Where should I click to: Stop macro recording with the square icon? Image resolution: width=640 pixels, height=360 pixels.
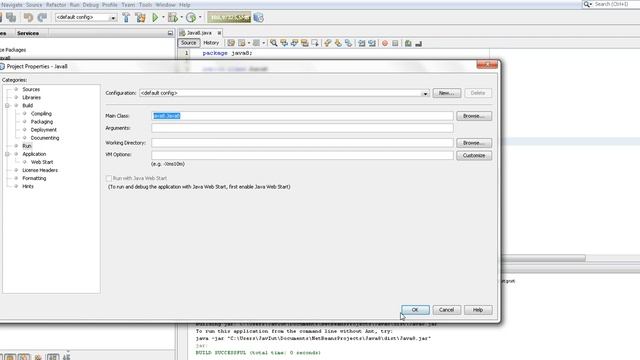395,43
